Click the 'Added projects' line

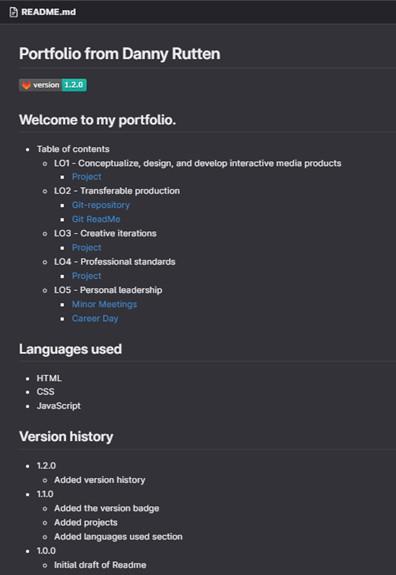pos(86,523)
